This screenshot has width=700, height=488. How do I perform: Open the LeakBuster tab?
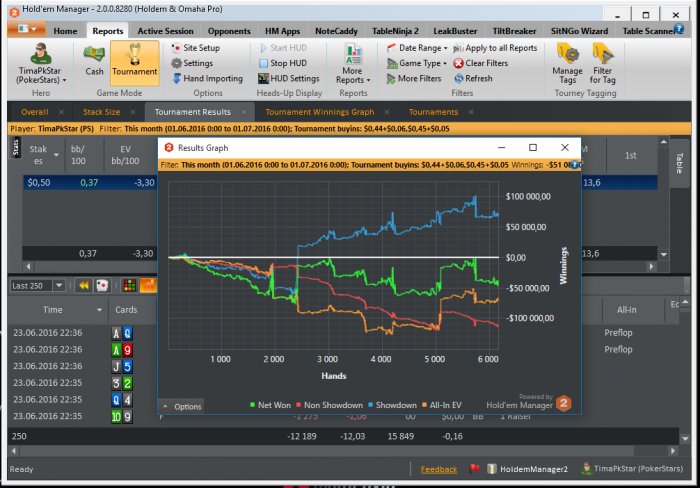(x=455, y=31)
